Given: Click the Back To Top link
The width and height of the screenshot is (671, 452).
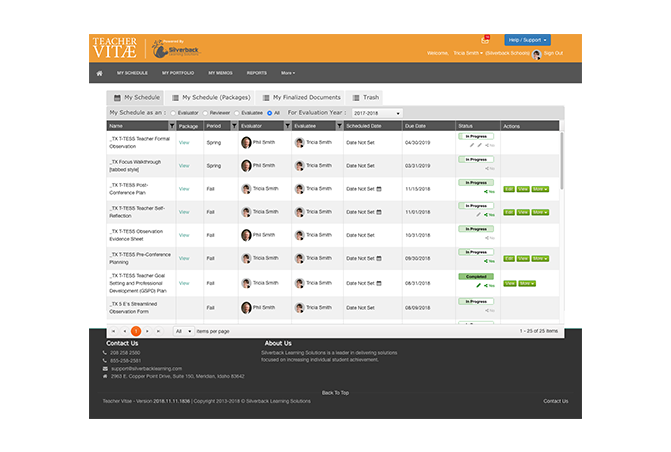Looking at the screenshot, I should [335, 393].
